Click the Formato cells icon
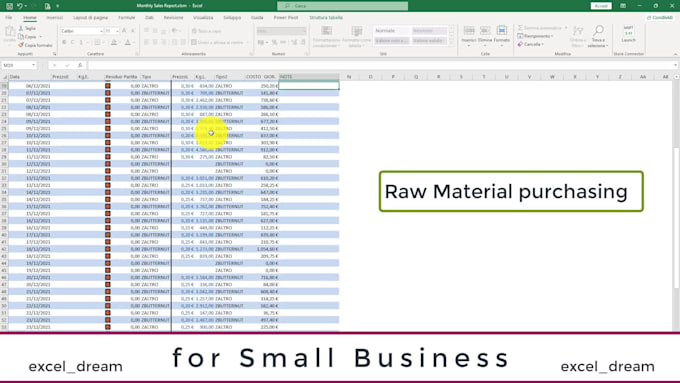680x383 pixels. pos(502,30)
